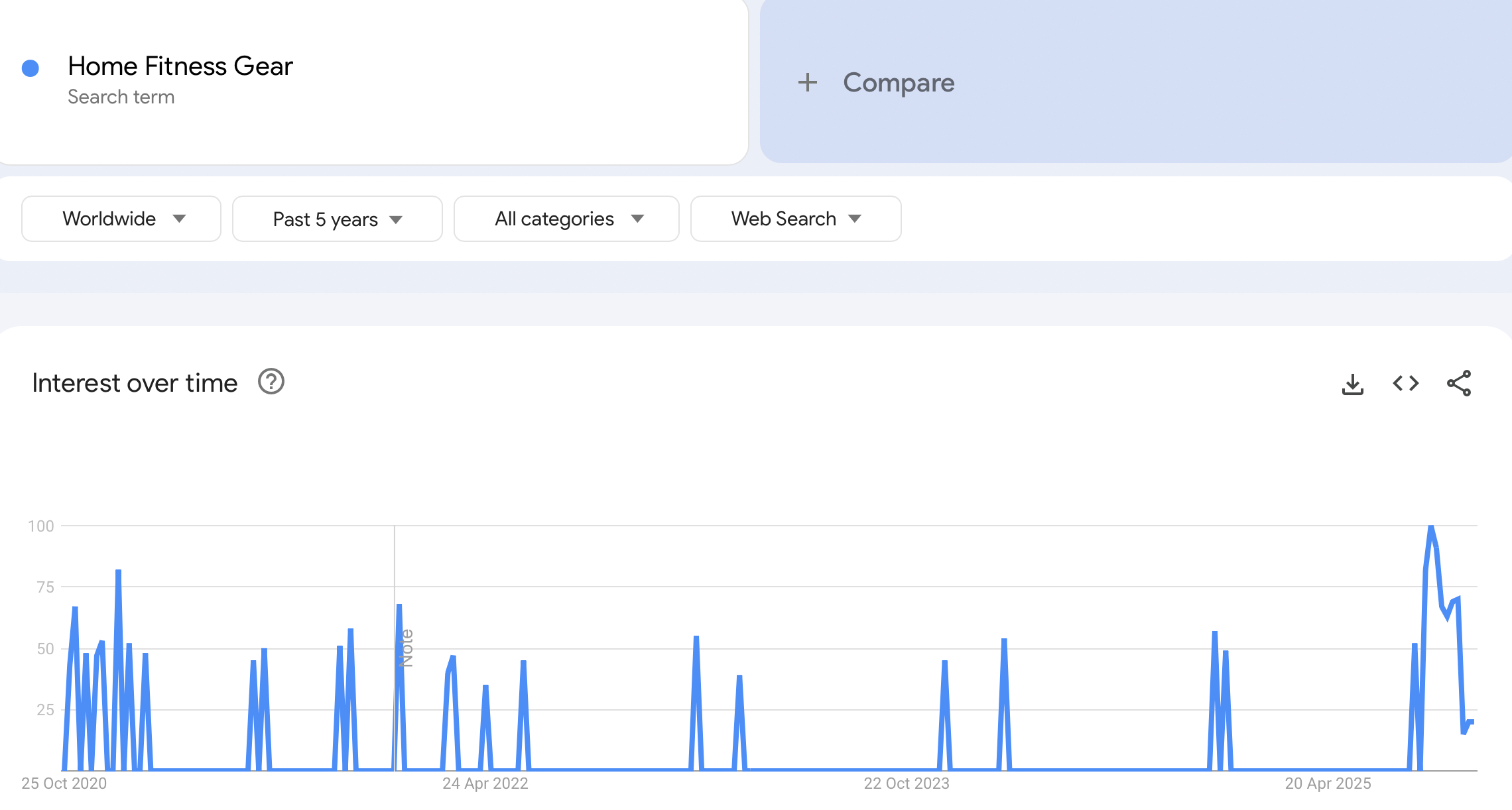Open help for Interest over time
The image size is (1512, 810).
(x=271, y=382)
